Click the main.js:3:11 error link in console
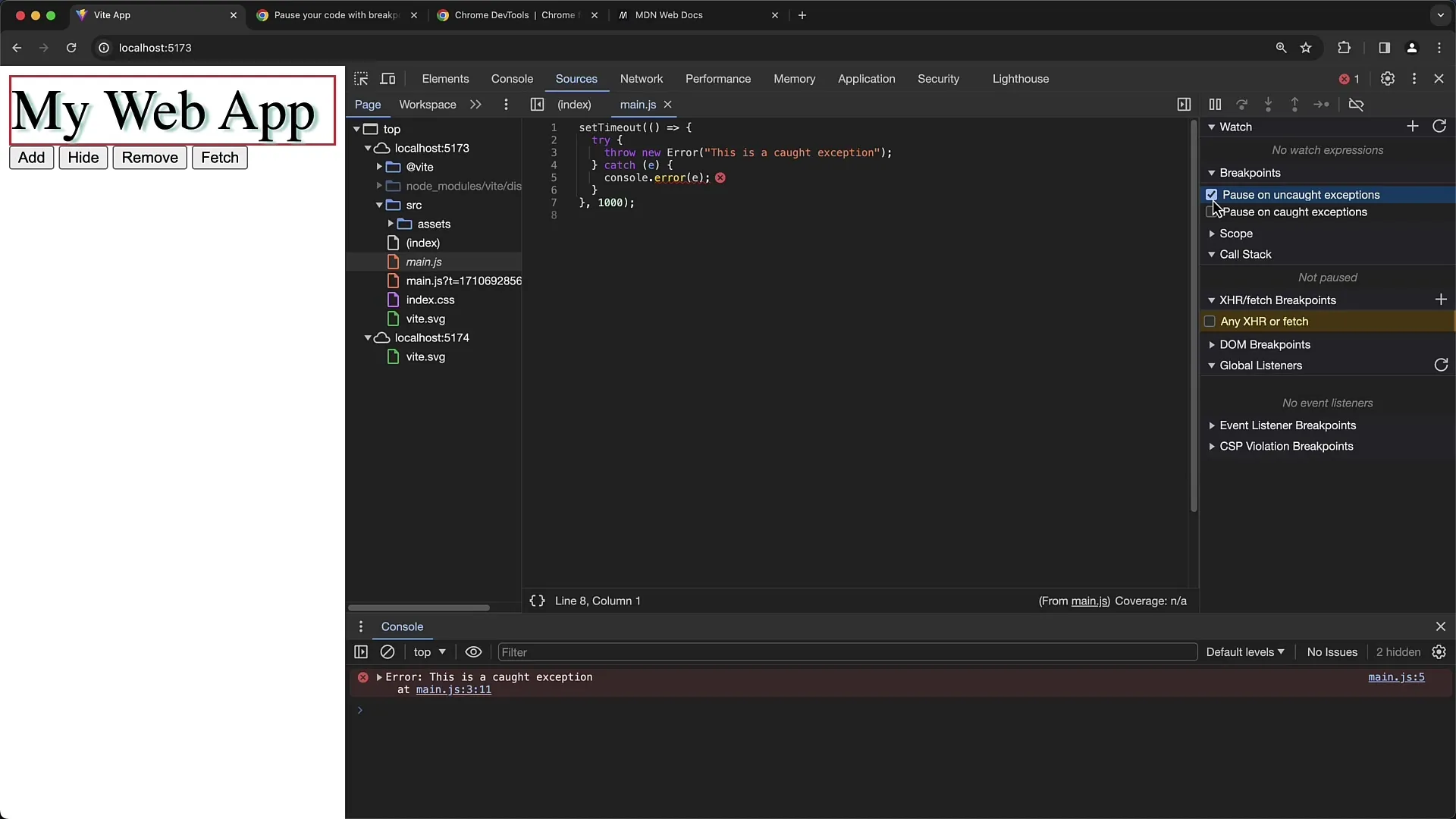 (454, 690)
